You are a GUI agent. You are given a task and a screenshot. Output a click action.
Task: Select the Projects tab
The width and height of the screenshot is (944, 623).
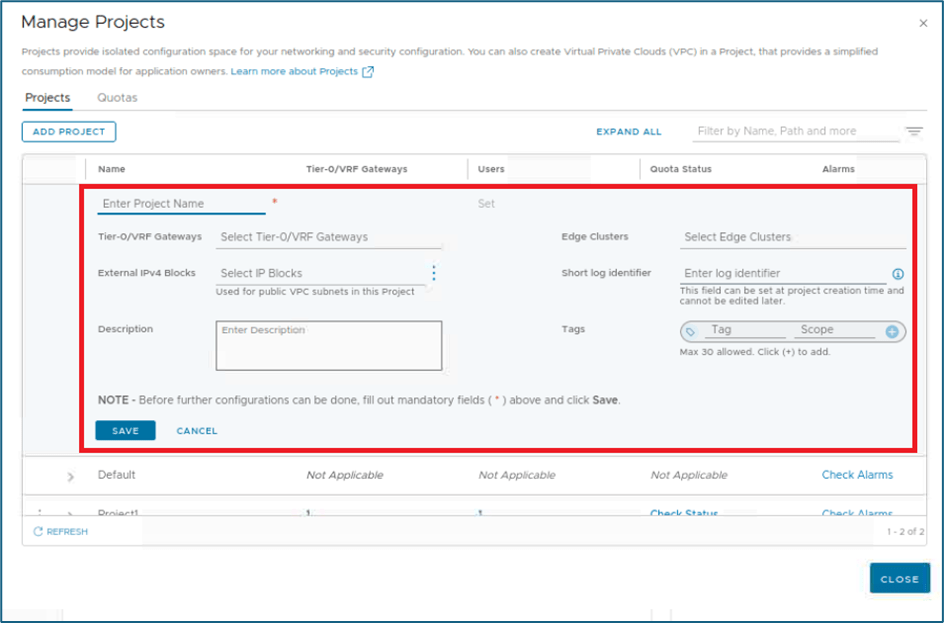[x=47, y=98]
